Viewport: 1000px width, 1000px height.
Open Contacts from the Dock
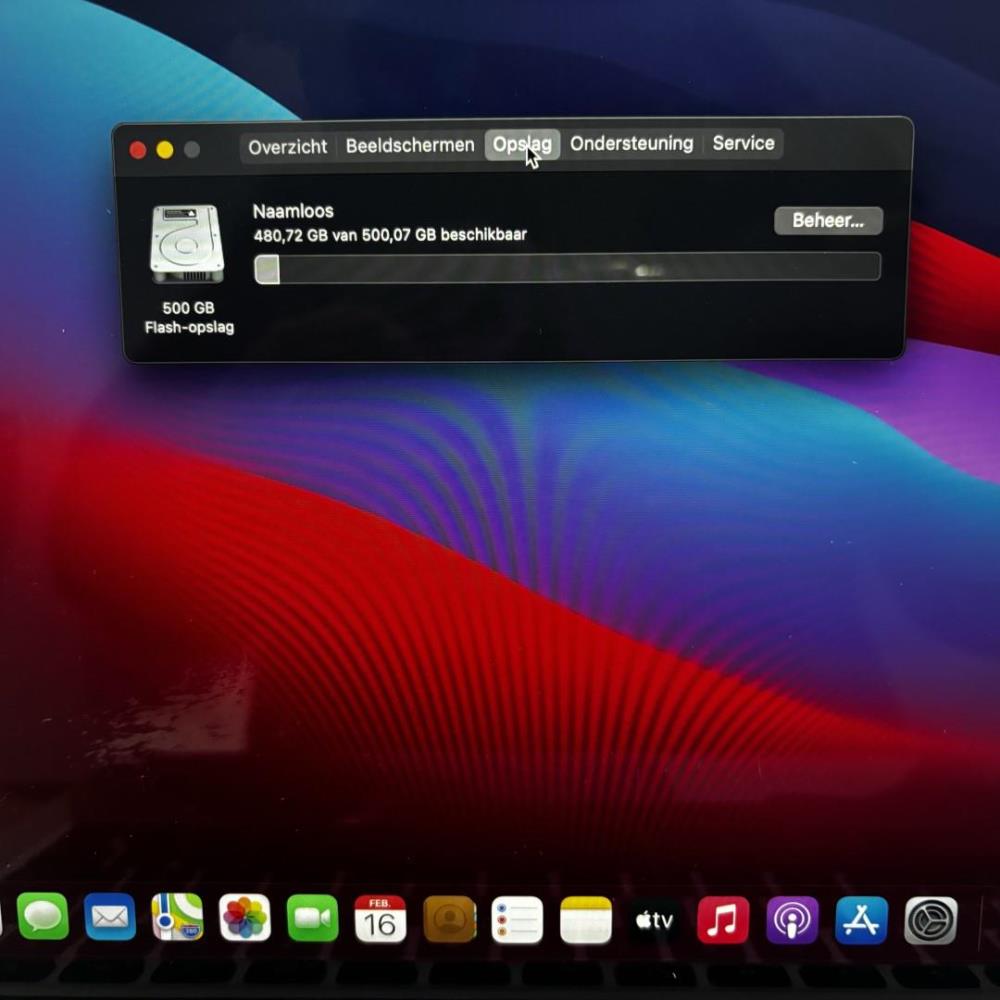tap(450, 919)
